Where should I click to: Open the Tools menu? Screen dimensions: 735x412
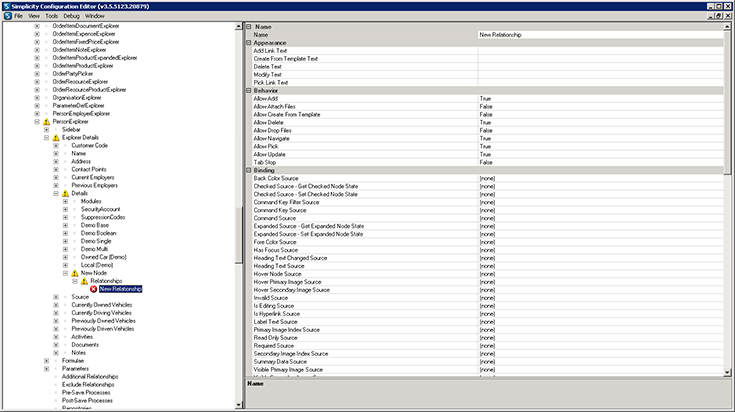(52, 16)
